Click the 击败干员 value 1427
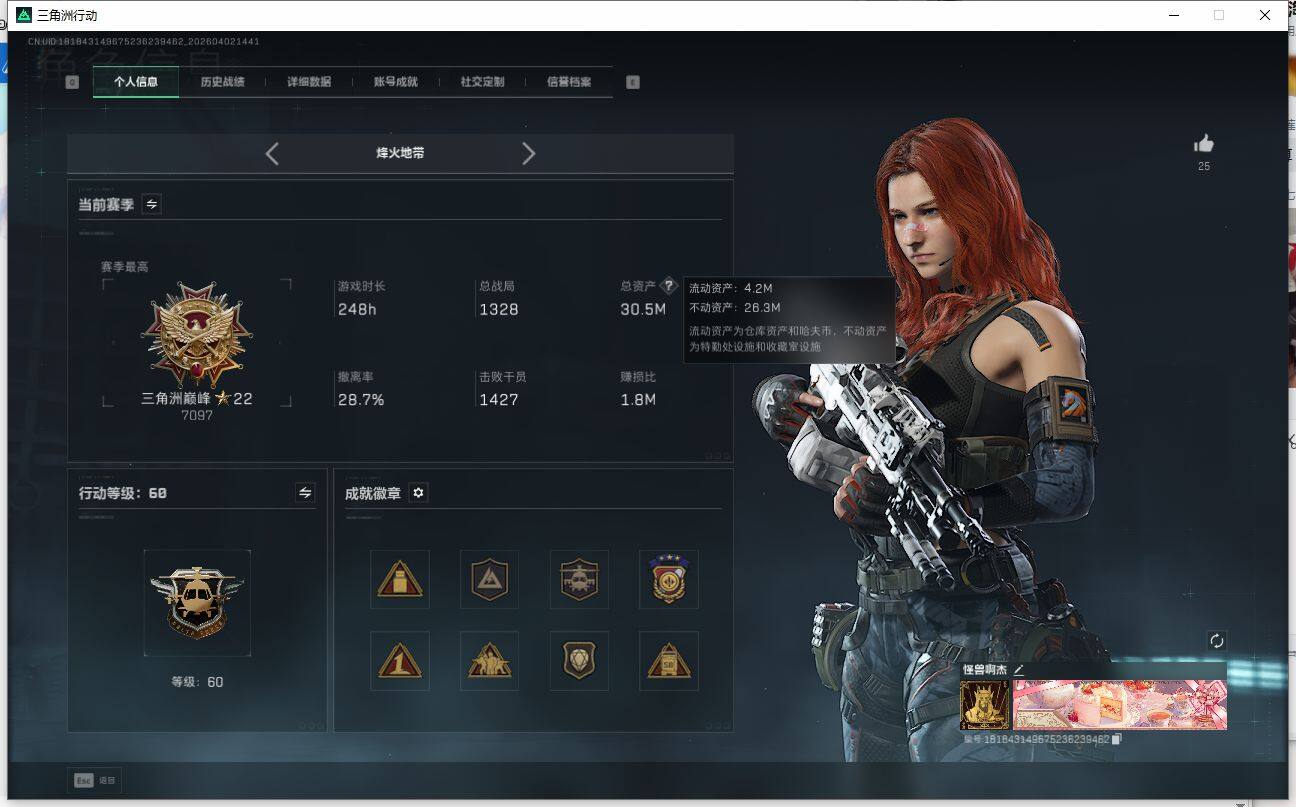1296x807 pixels. point(499,400)
